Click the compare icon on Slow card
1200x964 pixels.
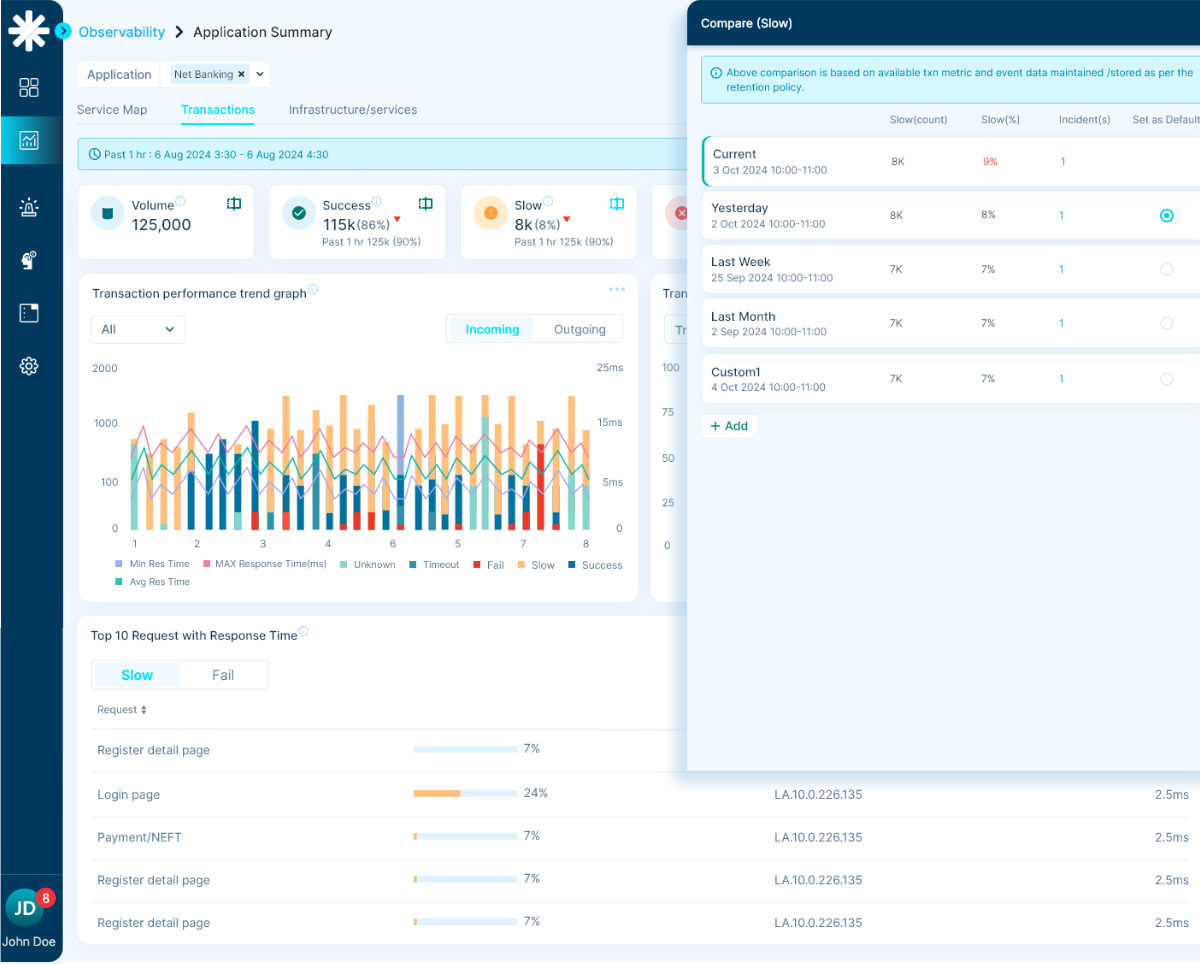[x=617, y=204]
